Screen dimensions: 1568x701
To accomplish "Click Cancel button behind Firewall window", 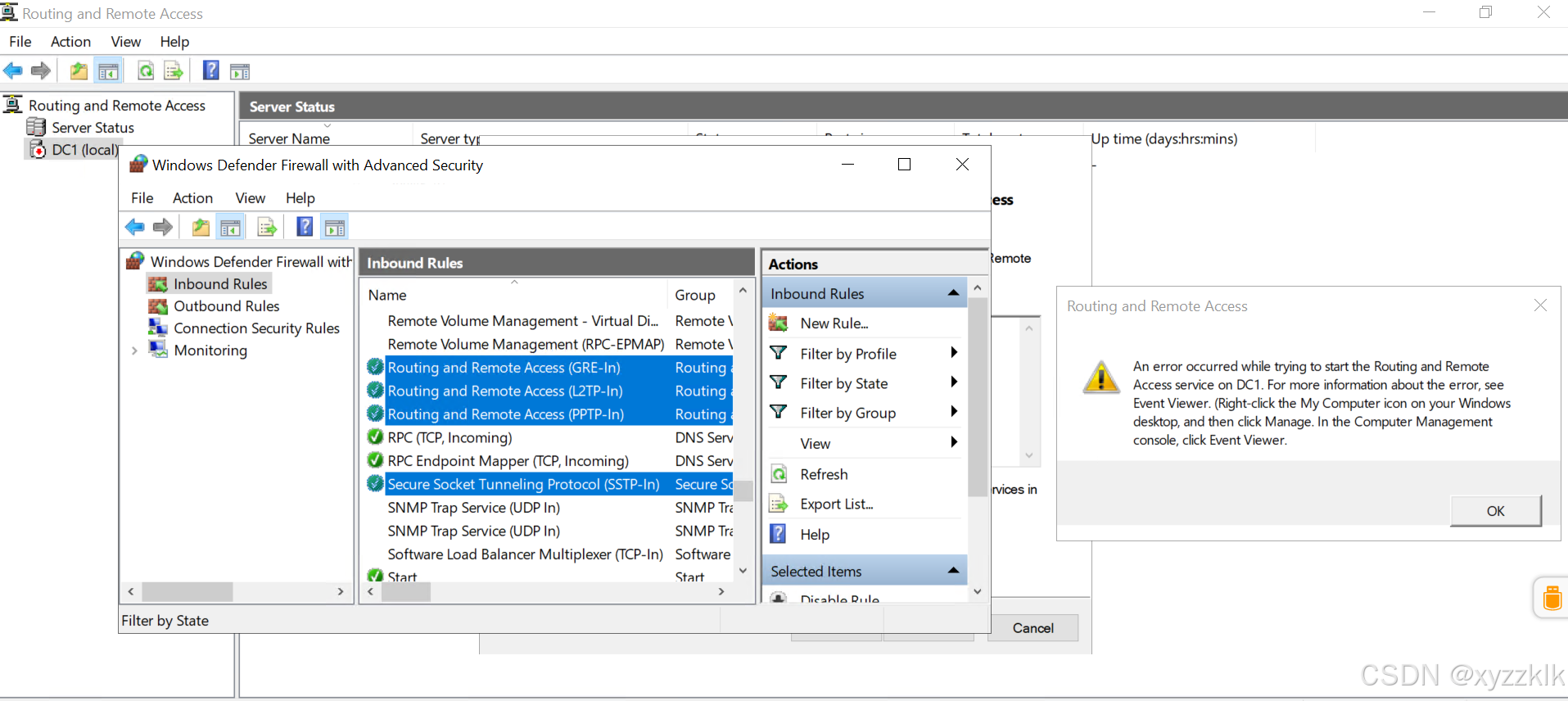I will tap(1033, 628).
